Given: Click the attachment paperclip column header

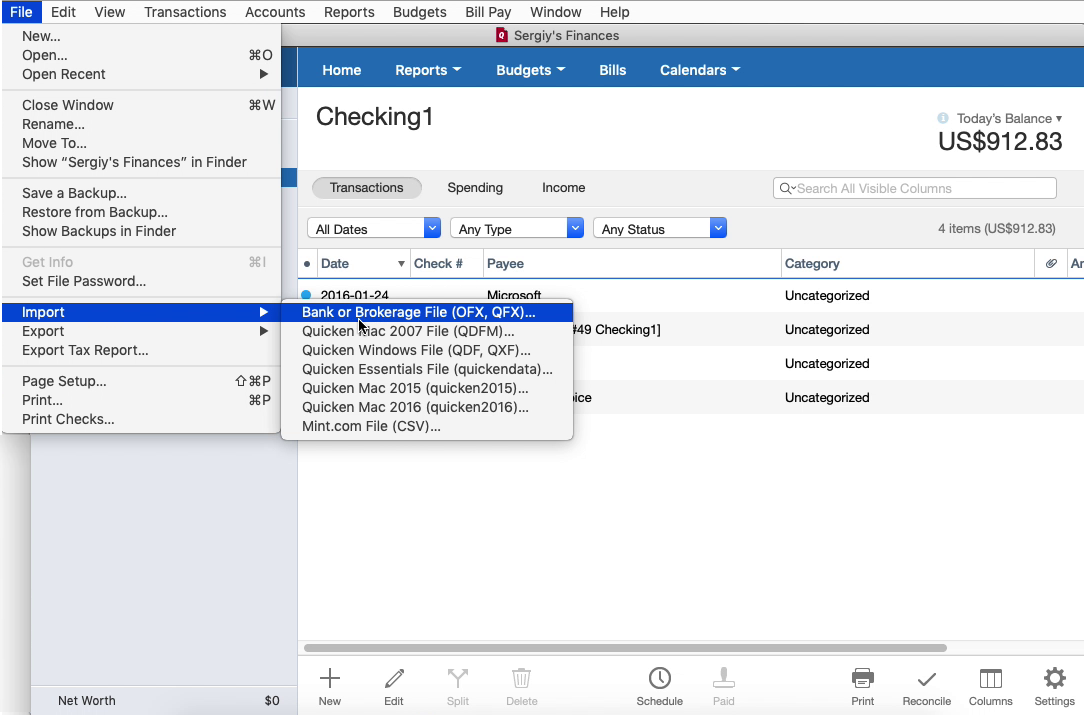Looking at the screenshot, I should coord(1051,263).
